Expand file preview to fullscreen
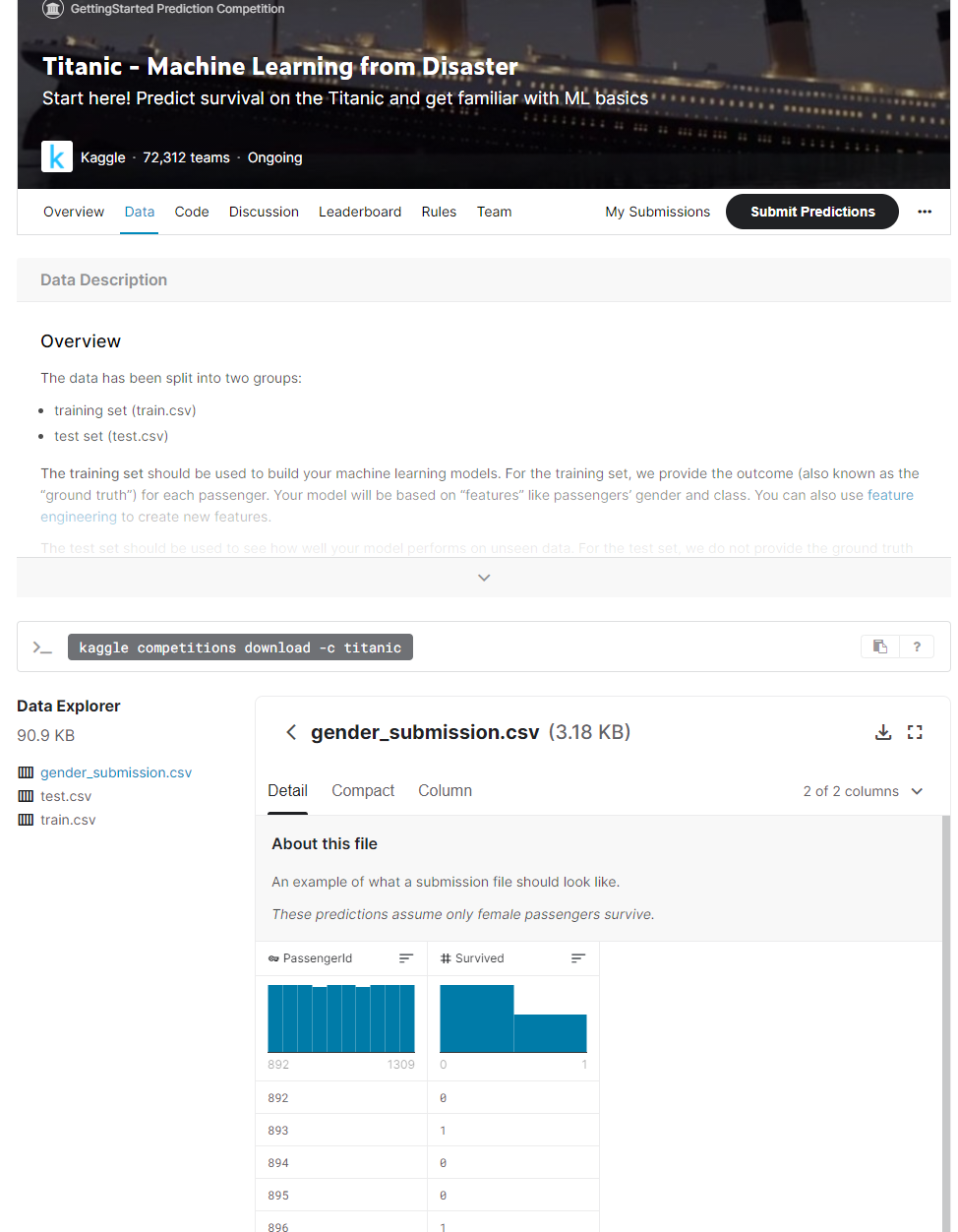This screenshot has height=1232, width=958. coord(915,732)
